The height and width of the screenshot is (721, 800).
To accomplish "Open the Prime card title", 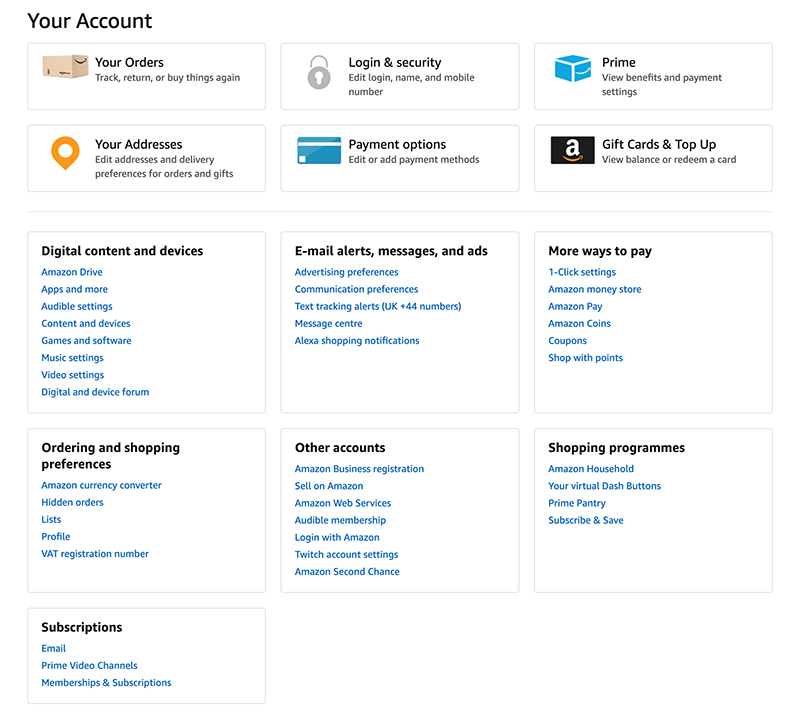I will [618, 62].
